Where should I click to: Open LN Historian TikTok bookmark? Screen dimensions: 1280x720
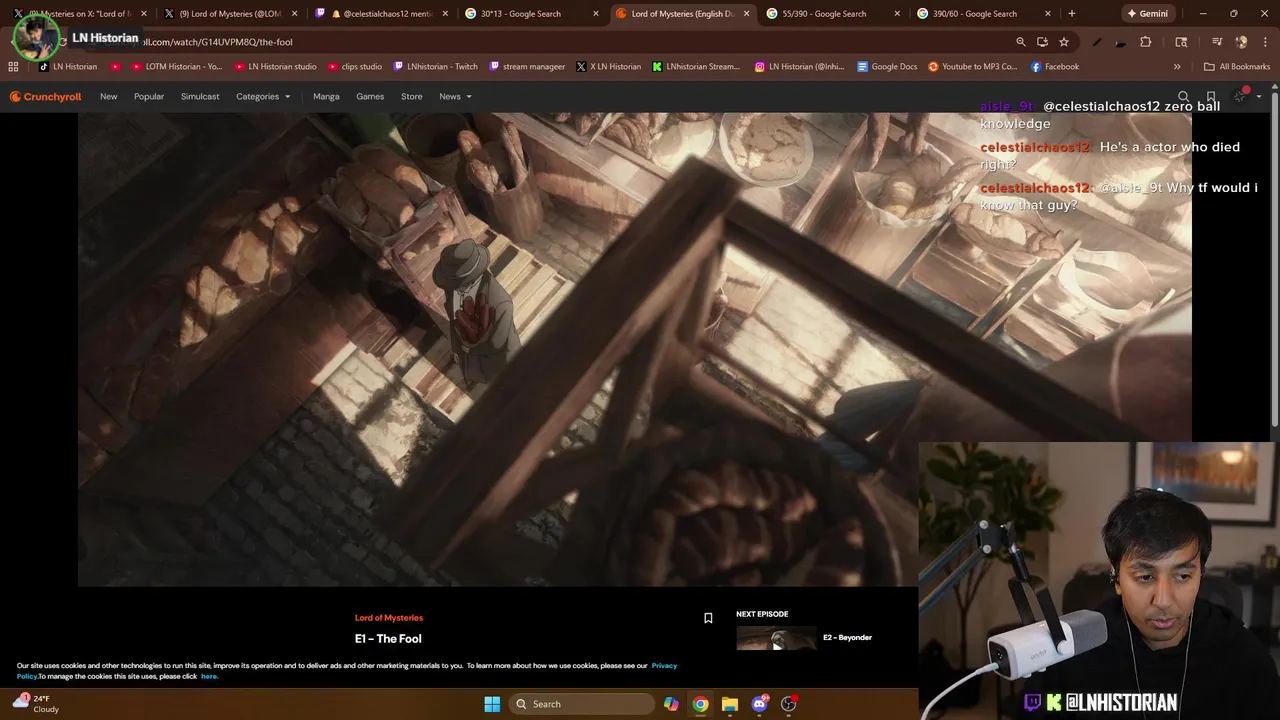pyautogui.click(x=68, y=67)
